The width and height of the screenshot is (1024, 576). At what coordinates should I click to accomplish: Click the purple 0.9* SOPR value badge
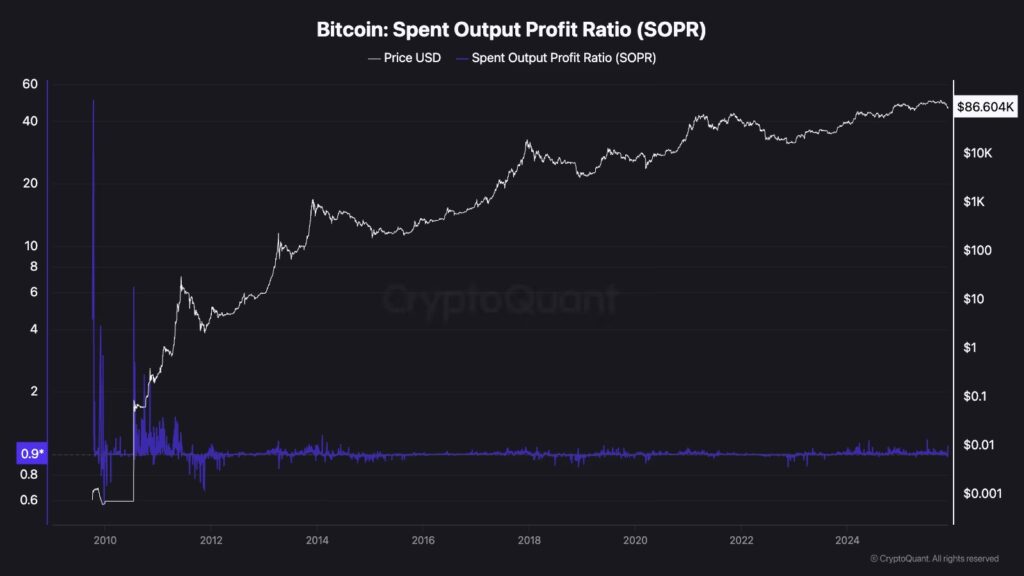pos(31,454)
